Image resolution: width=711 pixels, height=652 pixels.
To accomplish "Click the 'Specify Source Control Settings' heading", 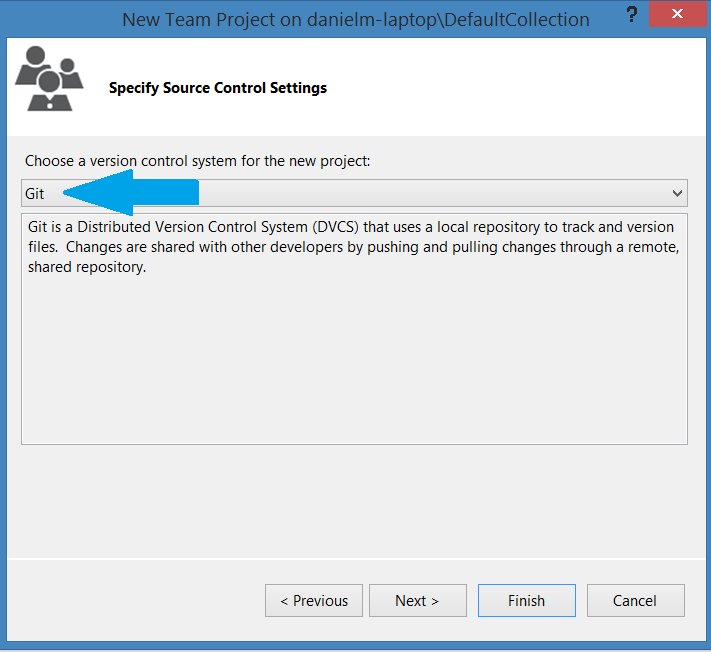I will tap(218, 88).
